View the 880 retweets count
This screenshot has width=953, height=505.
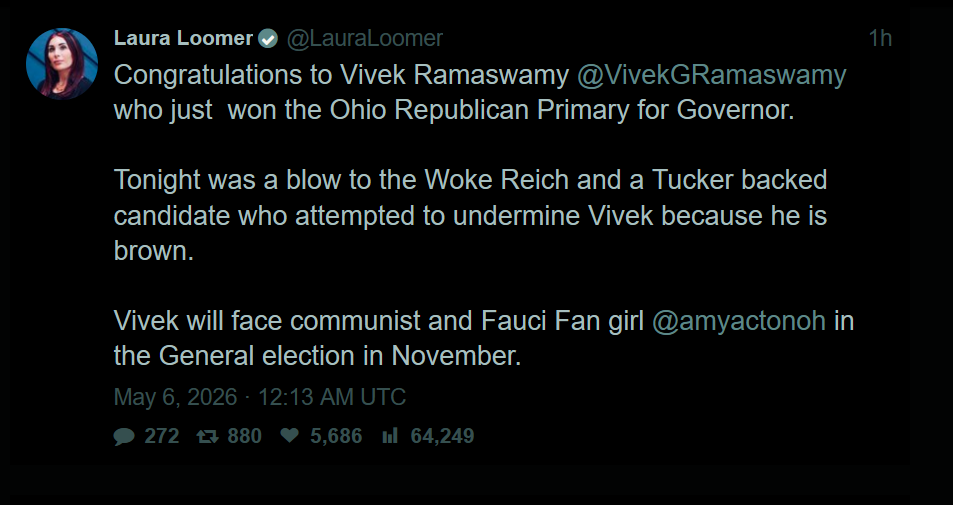[x=244, y=436]
